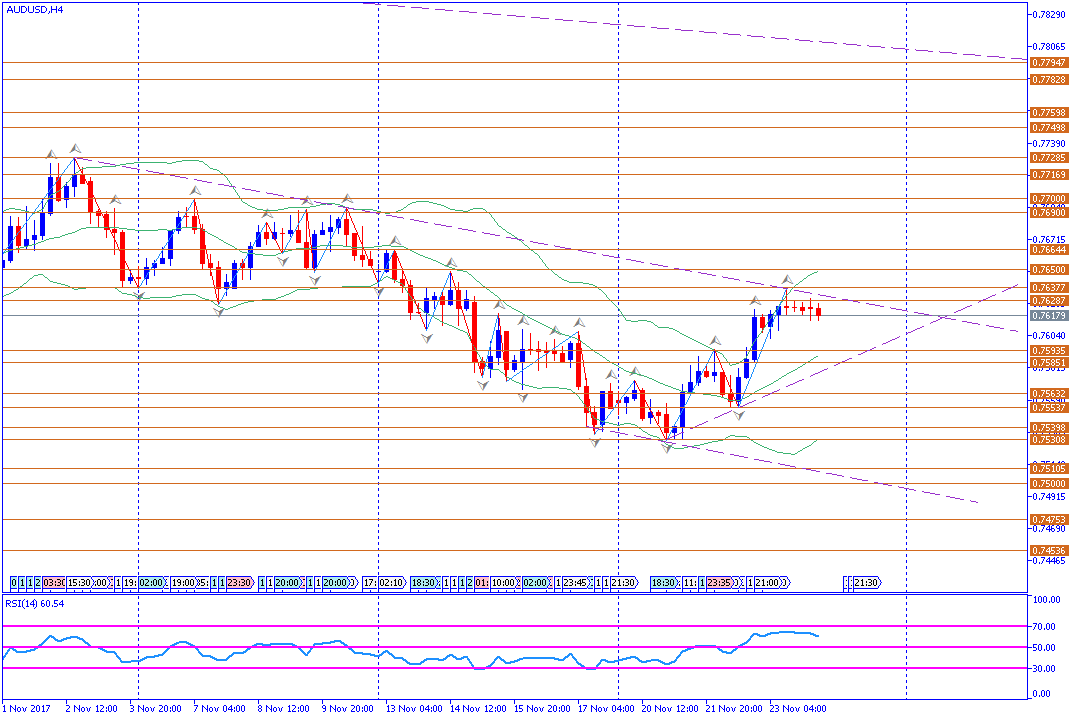This screenshot has height=720, width=1080.
Task: Click the 0.77000 level label
Action: (1049, 199)
